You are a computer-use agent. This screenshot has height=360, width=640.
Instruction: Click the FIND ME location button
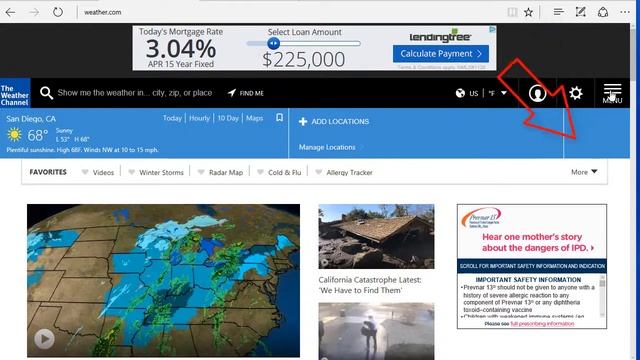[246, 93]
